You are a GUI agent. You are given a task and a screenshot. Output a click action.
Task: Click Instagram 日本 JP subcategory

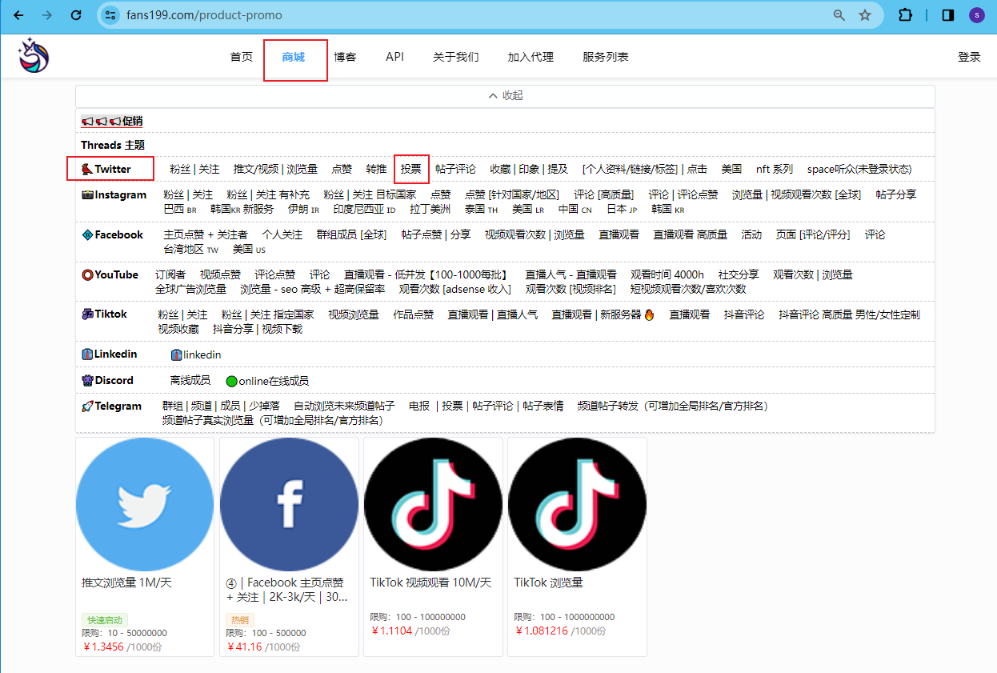621,209
